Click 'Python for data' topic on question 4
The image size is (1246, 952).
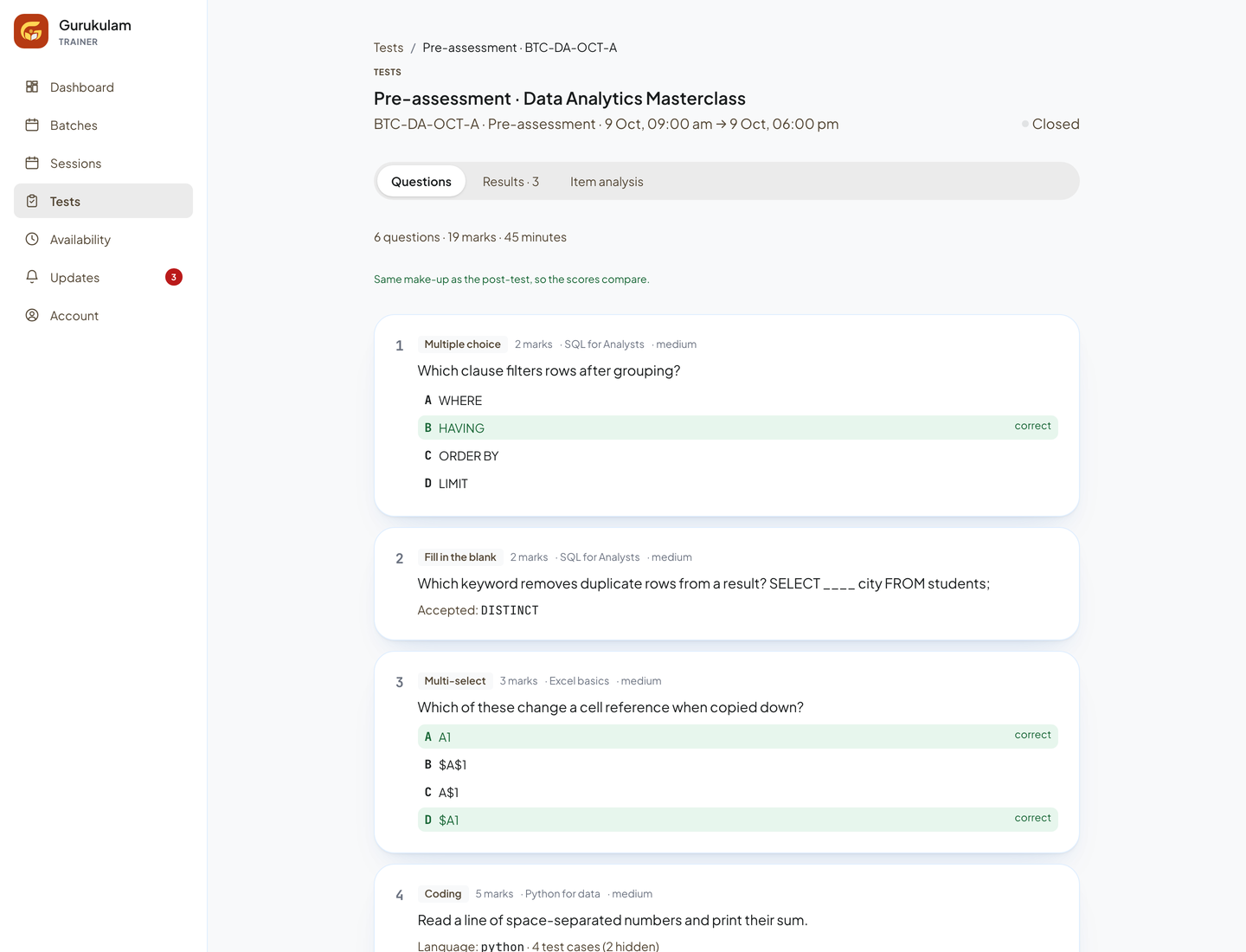point(562,894)
